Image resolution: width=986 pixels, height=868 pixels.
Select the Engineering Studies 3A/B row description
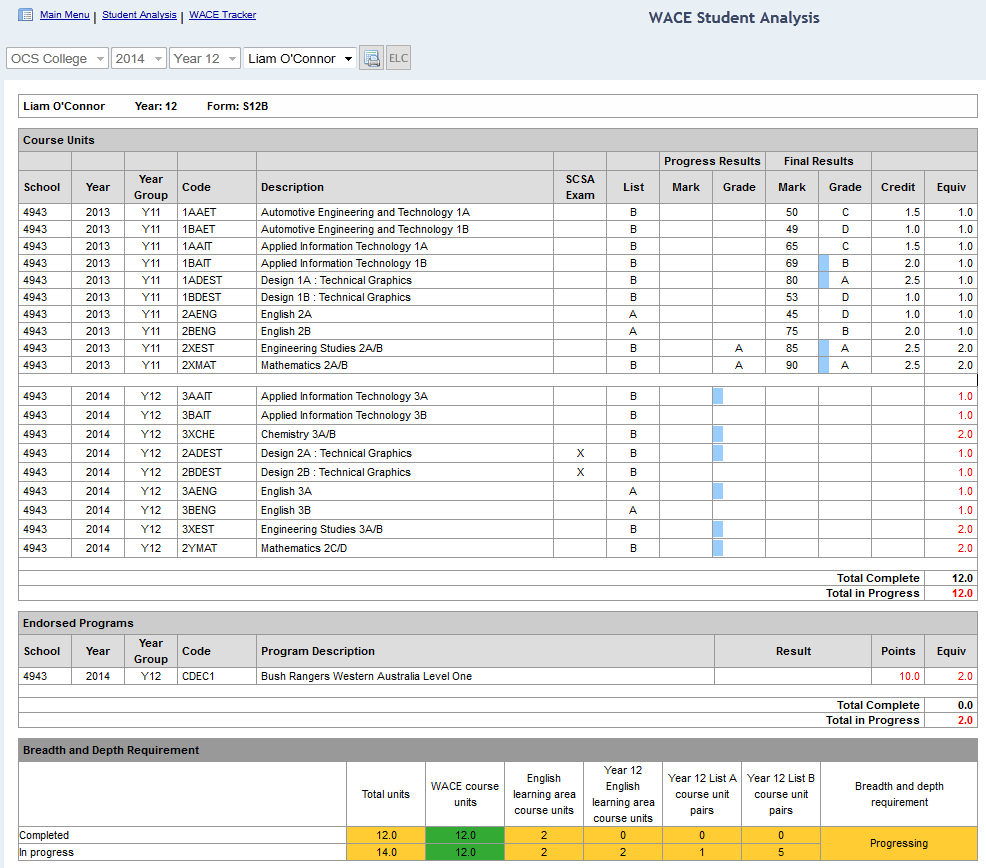point(321,529)
